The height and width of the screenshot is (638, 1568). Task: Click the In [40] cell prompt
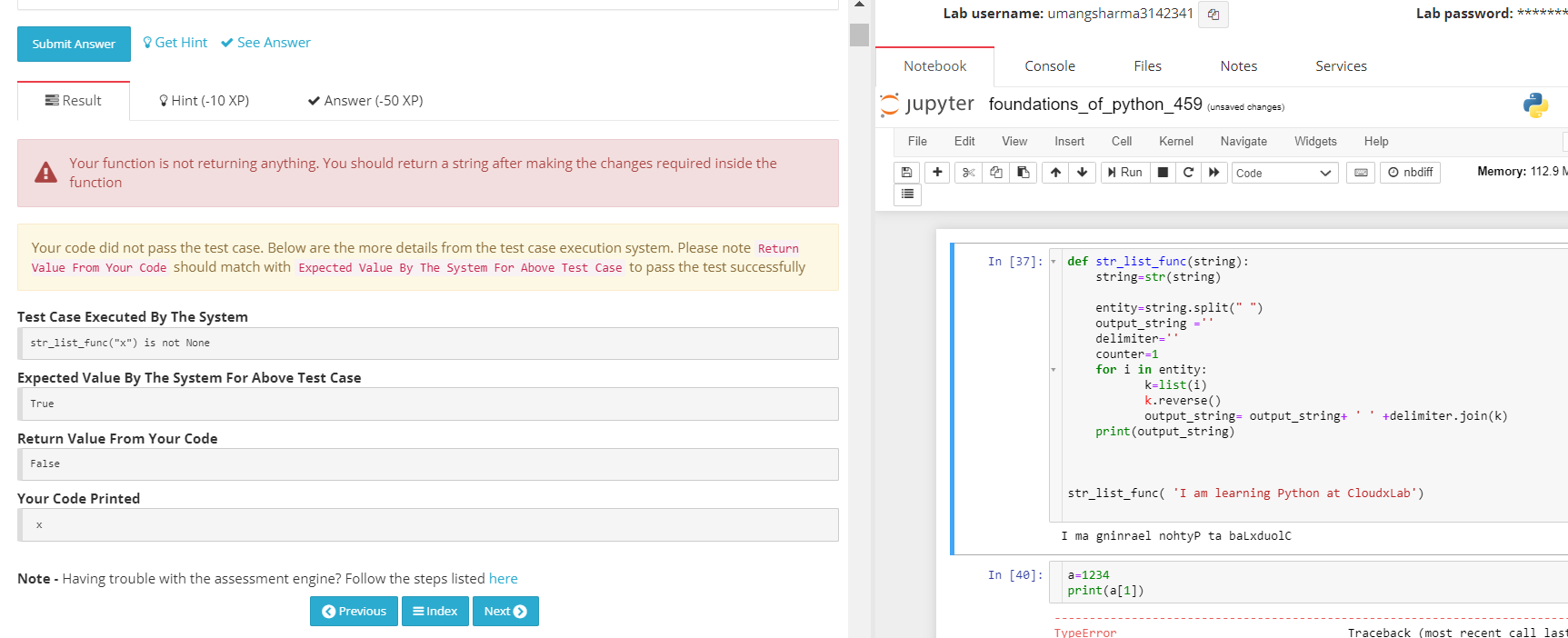[1015, 575]
